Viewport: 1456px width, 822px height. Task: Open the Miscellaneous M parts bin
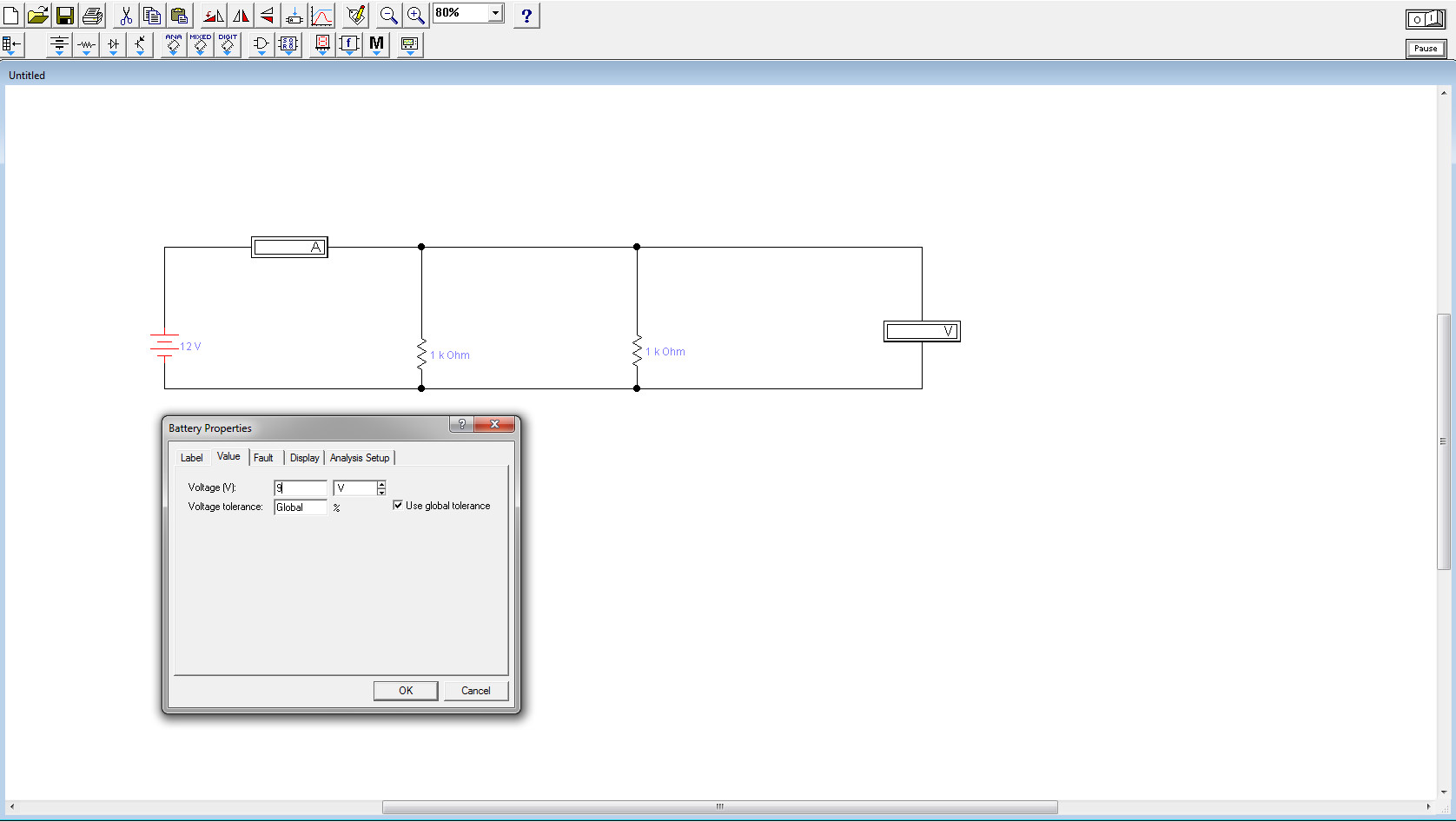(376, 44)
